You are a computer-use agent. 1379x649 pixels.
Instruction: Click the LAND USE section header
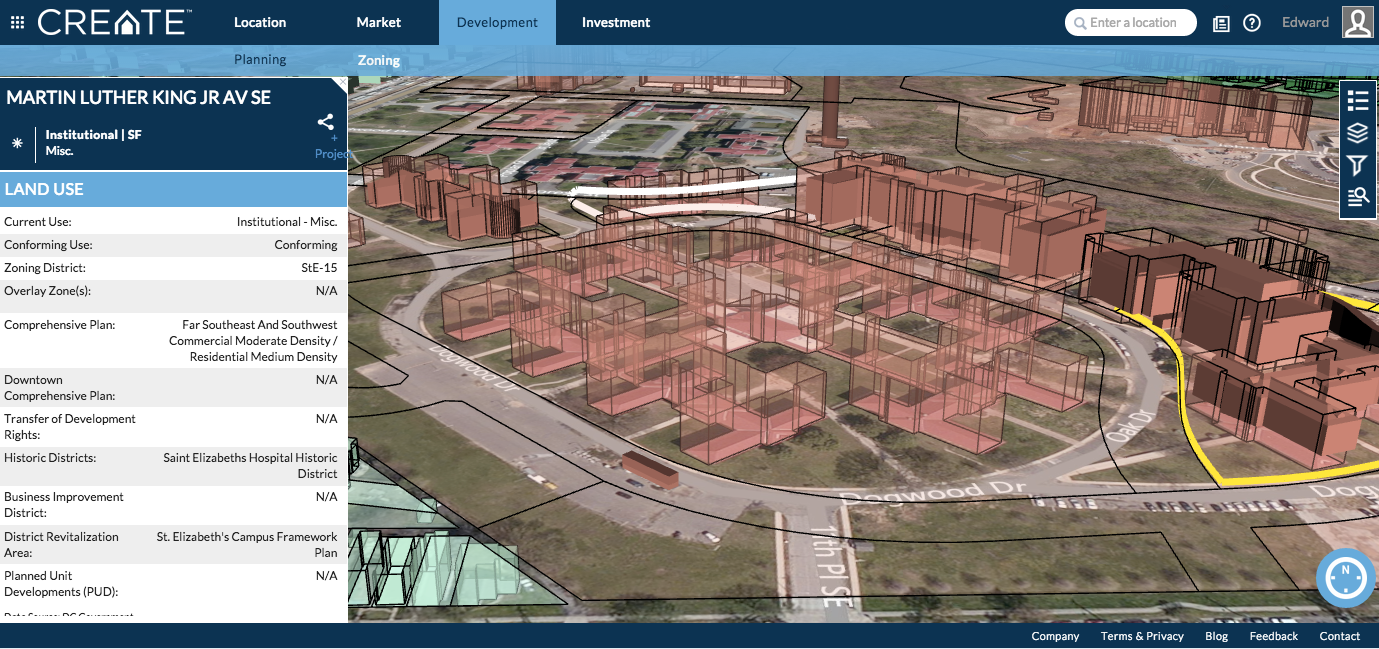point(174,189)
